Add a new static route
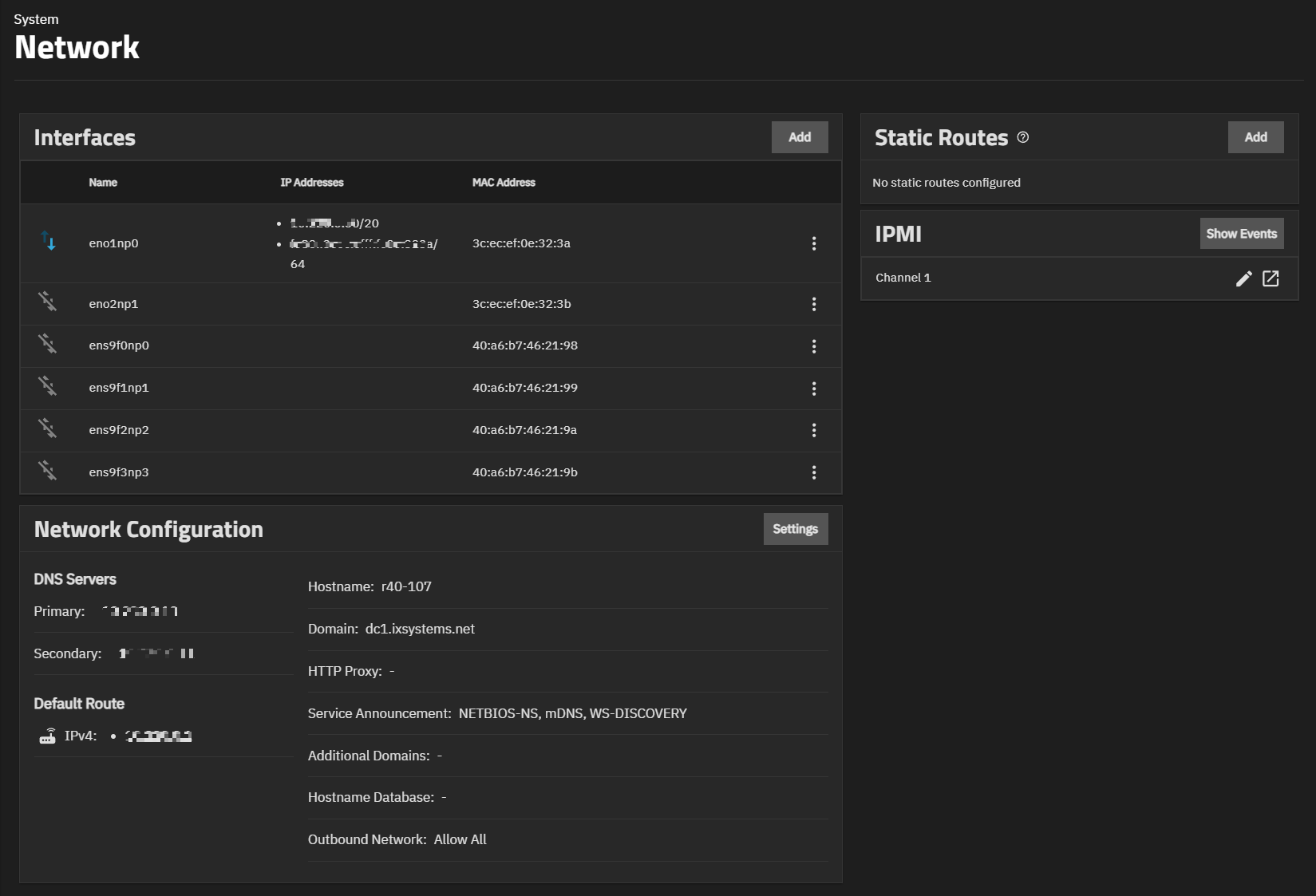 click(1255, 137)
